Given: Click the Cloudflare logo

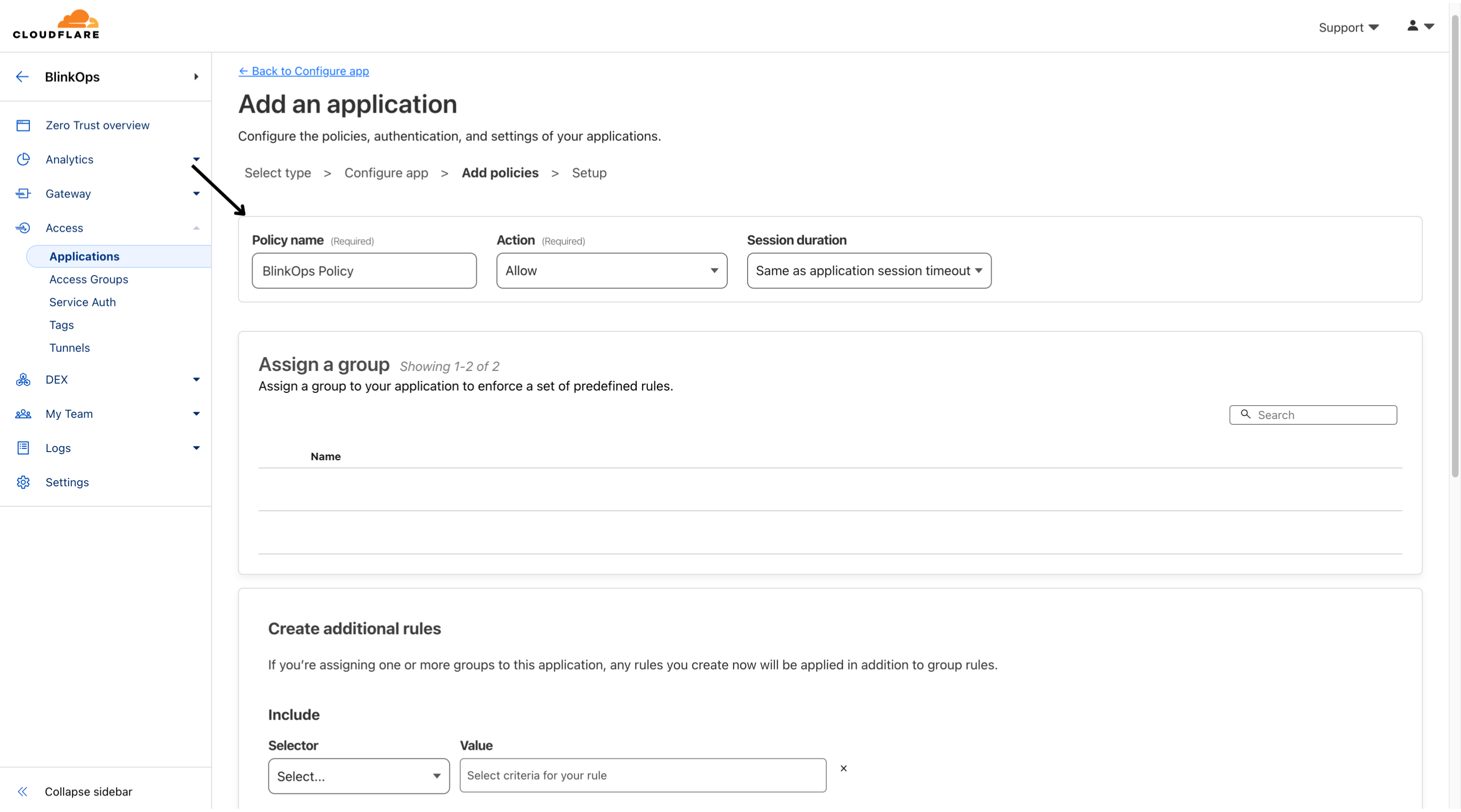Looking at the screenshot, I should (55, 24).
